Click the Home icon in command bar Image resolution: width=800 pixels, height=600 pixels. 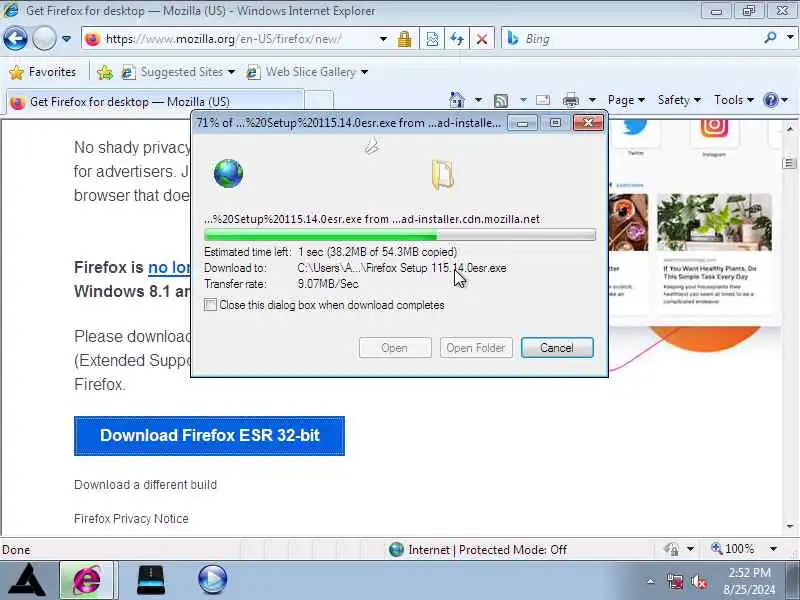point(457,100)
